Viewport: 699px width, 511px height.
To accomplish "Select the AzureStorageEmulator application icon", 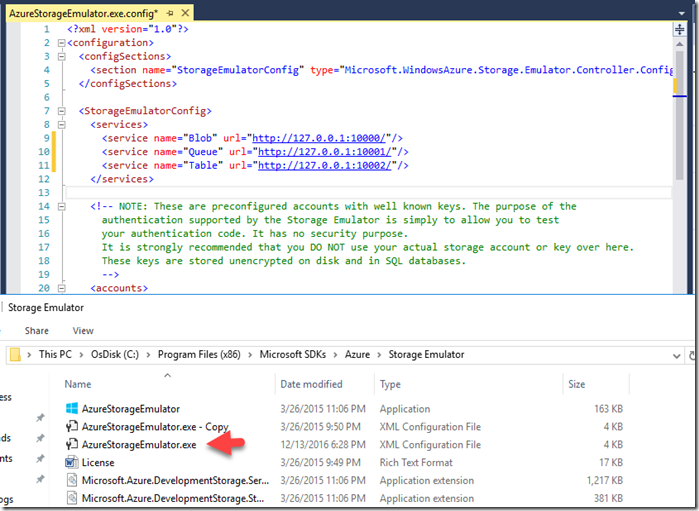I will click(x=72, y=408).
